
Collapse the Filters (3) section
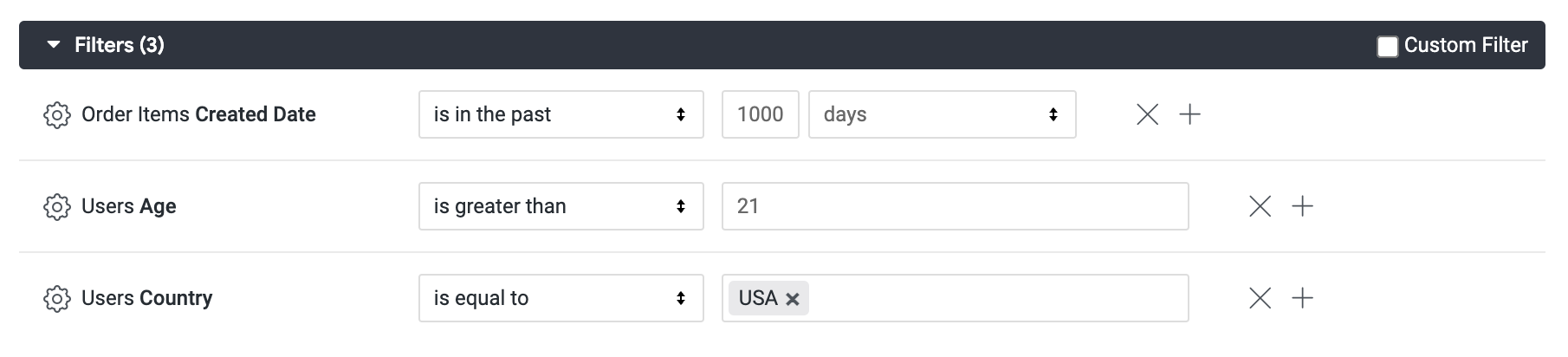[54, 45]
